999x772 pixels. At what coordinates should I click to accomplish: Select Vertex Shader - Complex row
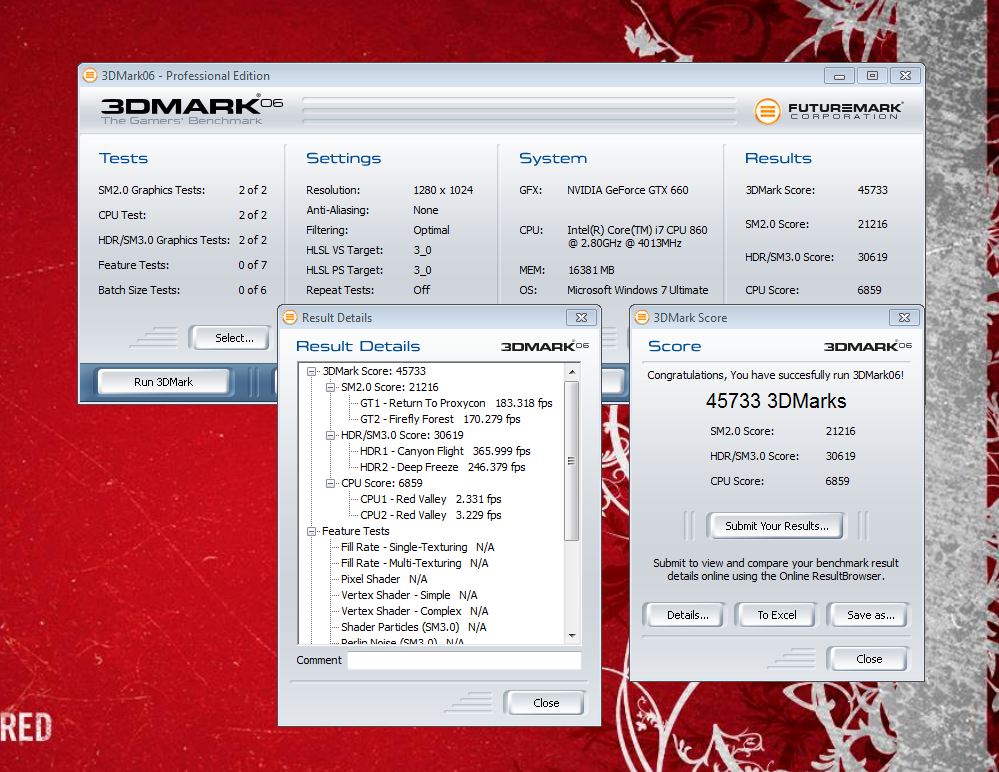[x=415, y=611]
